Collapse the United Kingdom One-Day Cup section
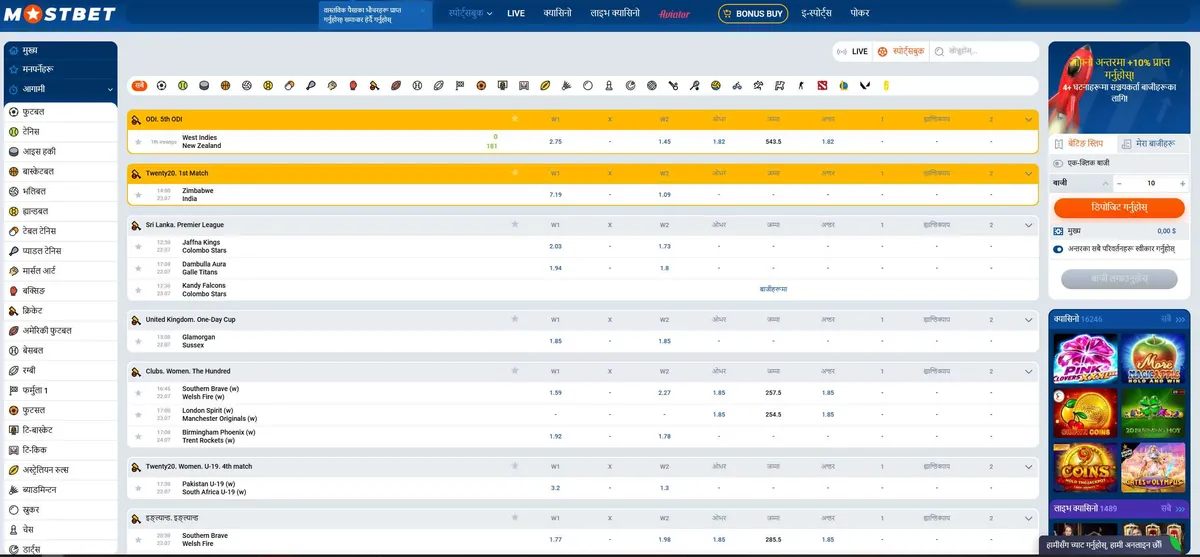This screenshot has height=557, width=1200. 1028,319
